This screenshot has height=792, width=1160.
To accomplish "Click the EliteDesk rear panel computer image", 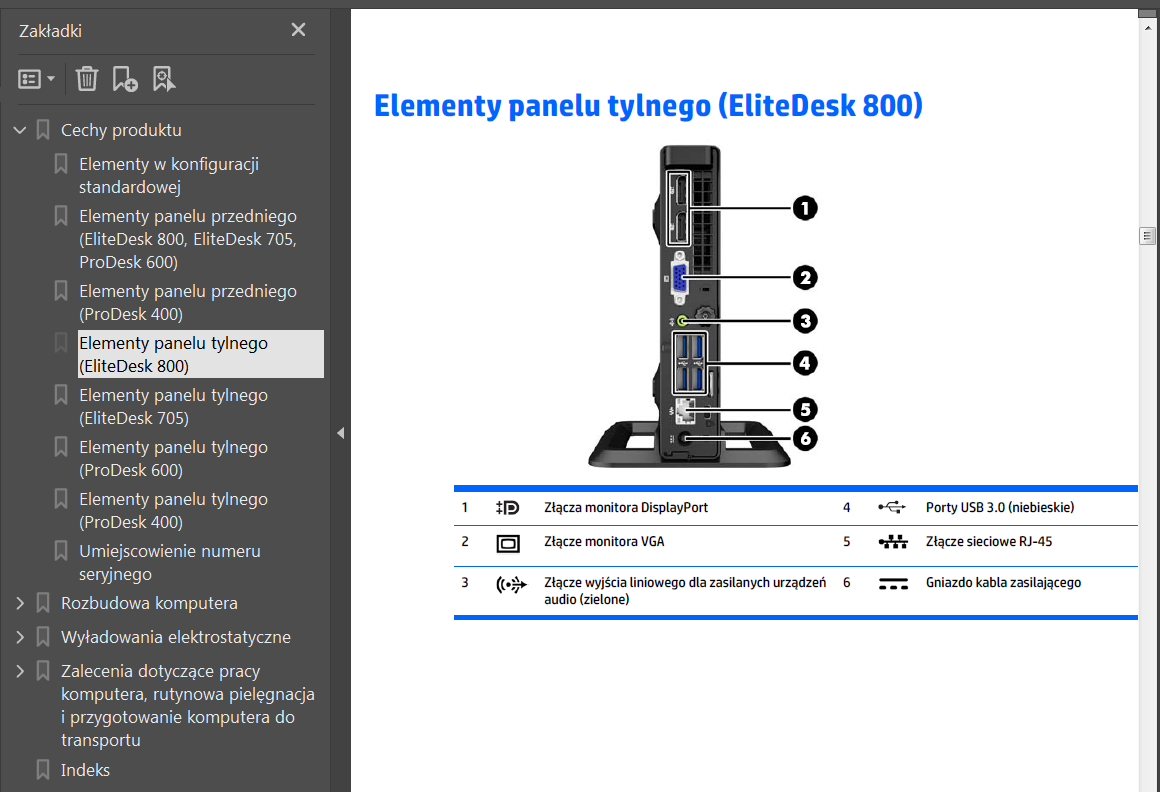I will click(689, 306).
